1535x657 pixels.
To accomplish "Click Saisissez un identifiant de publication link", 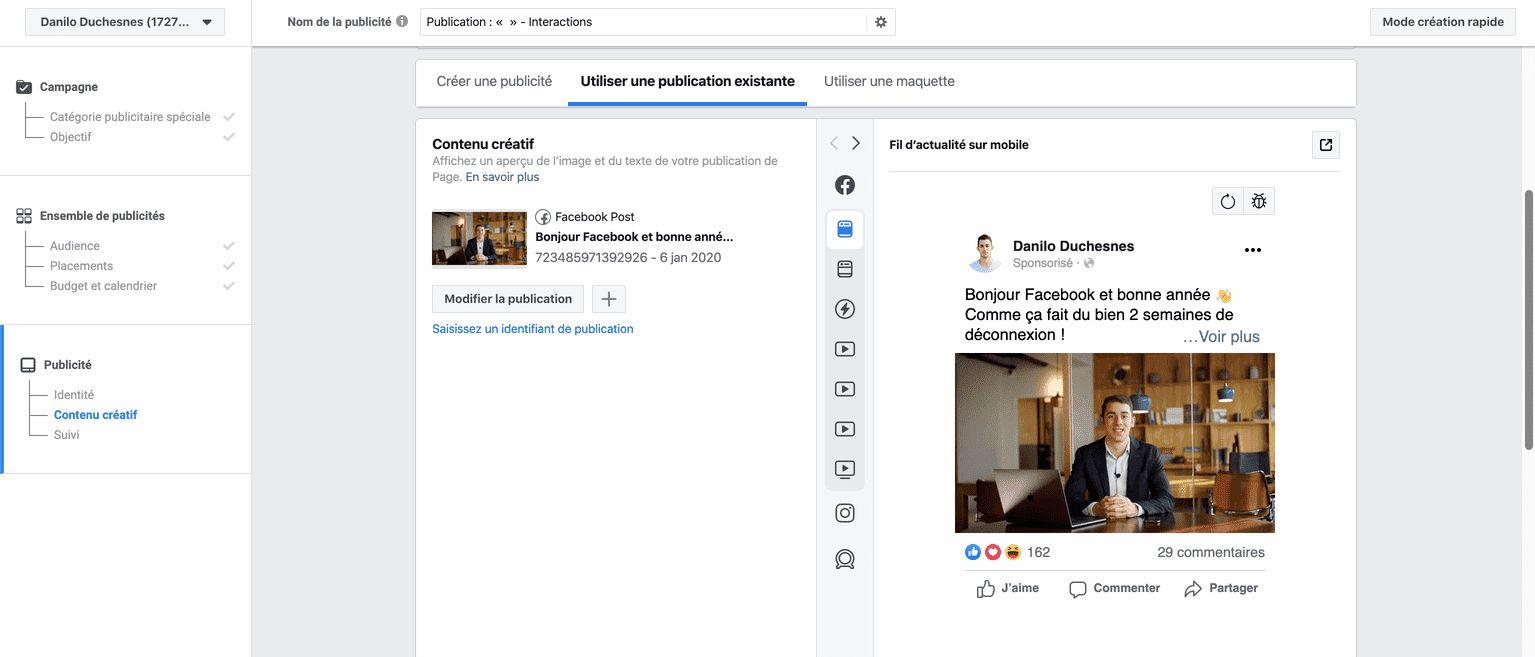I will click(x=532, y=329).
